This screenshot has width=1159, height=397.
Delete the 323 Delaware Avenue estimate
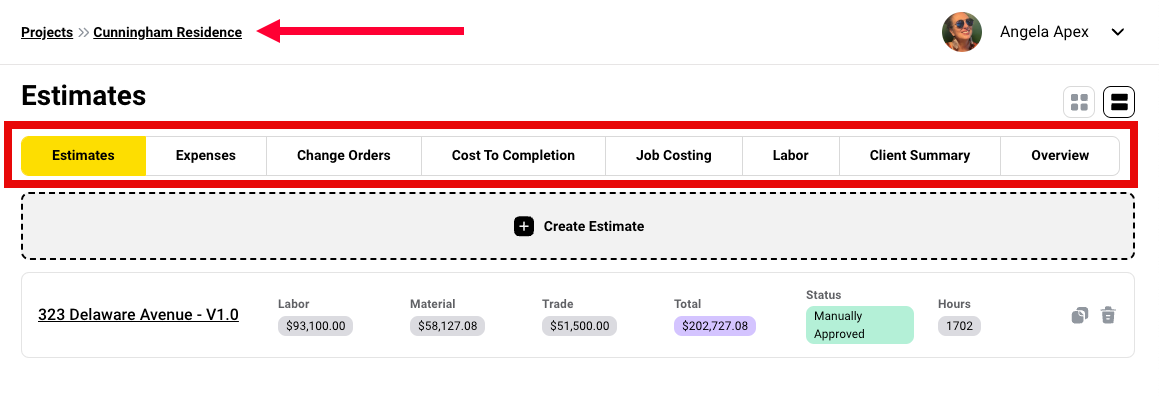(1107, 316)
